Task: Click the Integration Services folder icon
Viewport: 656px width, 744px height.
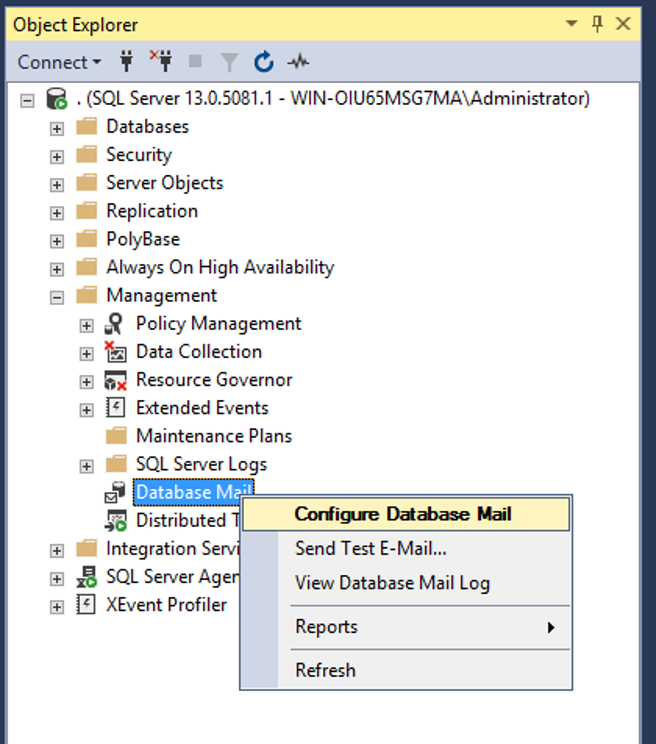Action: pyautogui.click(x=87, y=549)
